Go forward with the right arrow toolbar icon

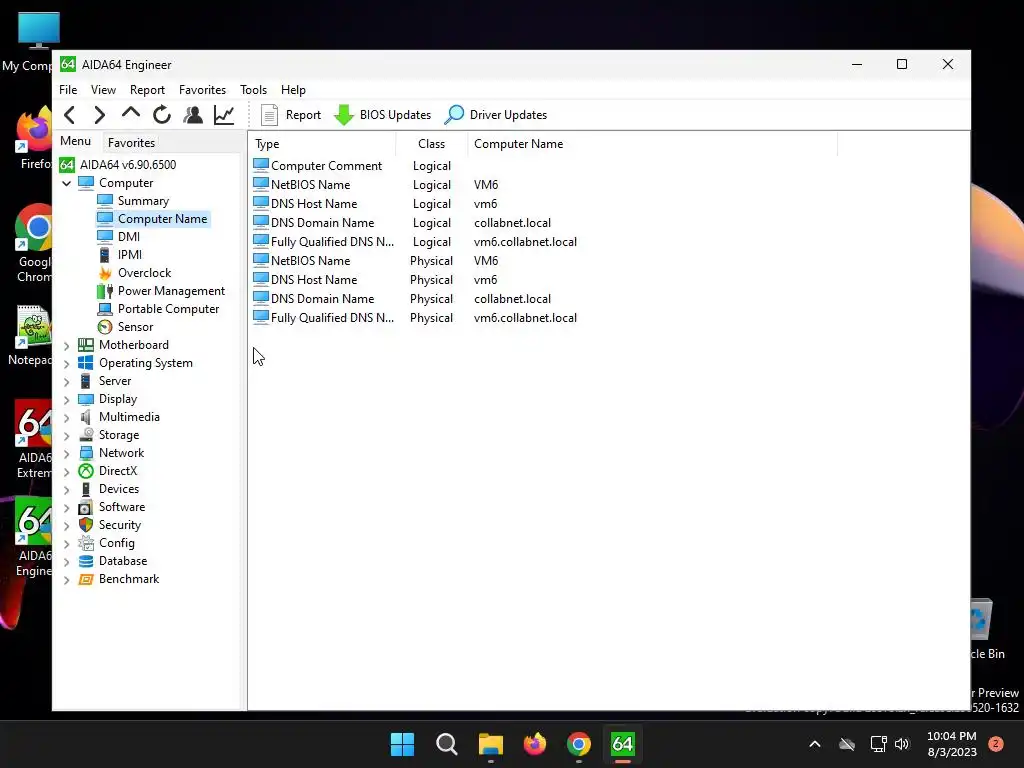(99, 115)
